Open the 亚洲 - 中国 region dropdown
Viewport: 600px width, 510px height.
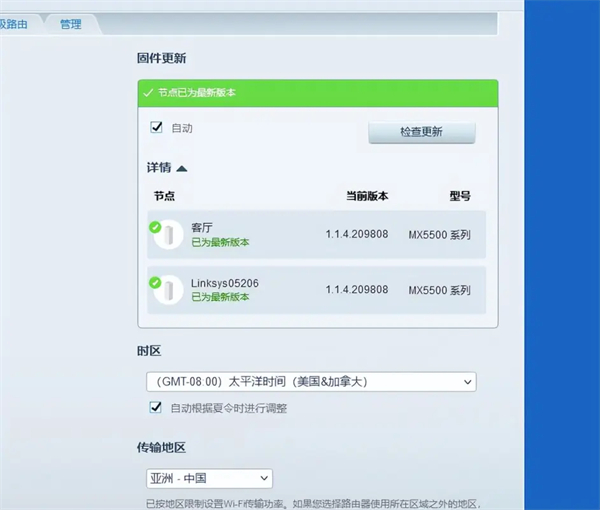[208, 479]
